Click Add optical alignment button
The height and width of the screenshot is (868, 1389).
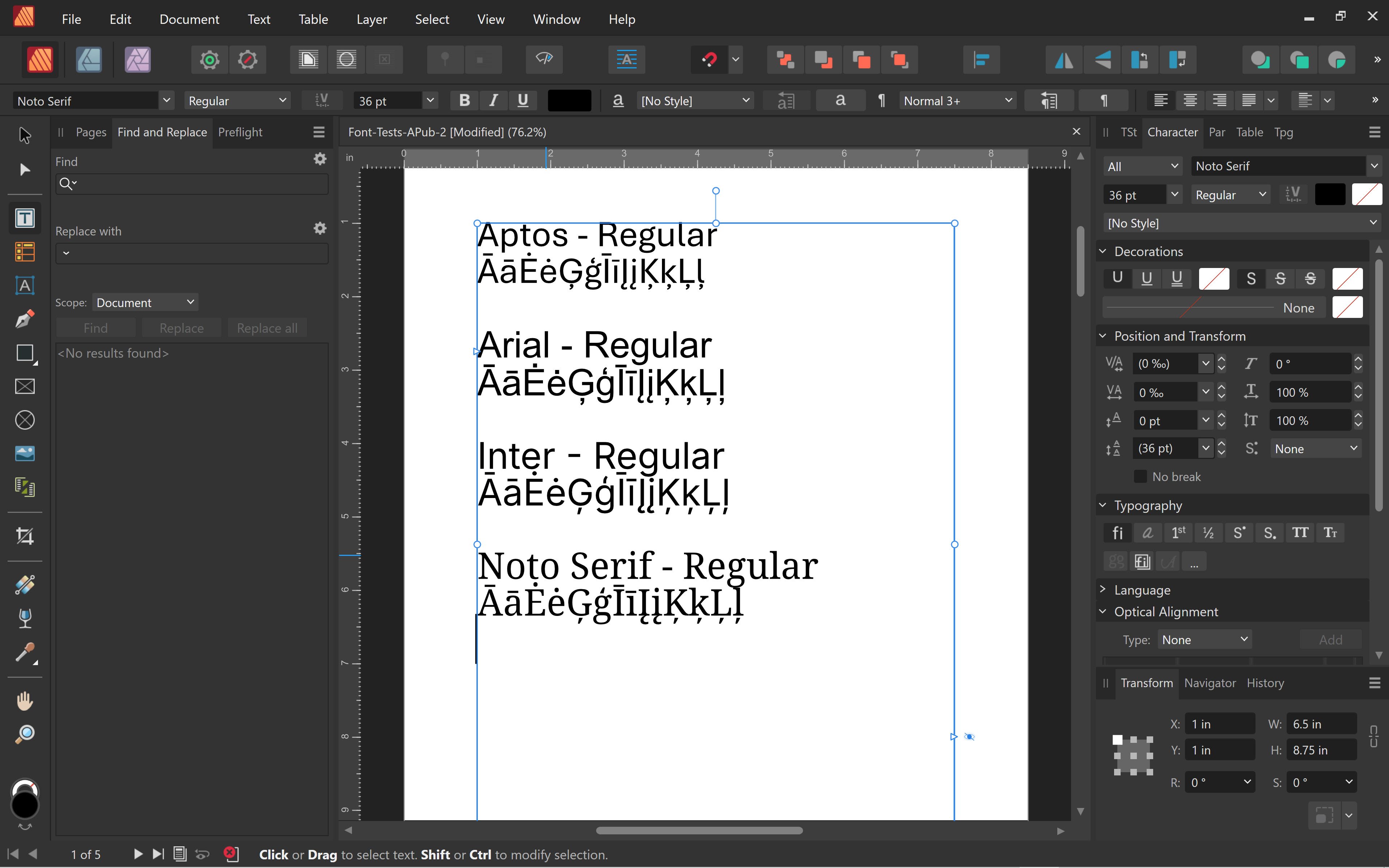tap(1330, 639)
